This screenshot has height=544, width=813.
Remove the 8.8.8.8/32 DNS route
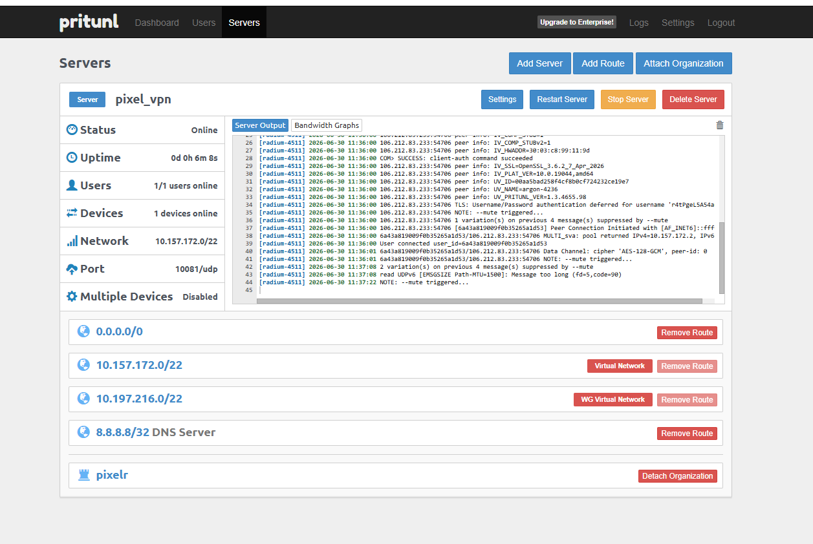click(686, 434)
